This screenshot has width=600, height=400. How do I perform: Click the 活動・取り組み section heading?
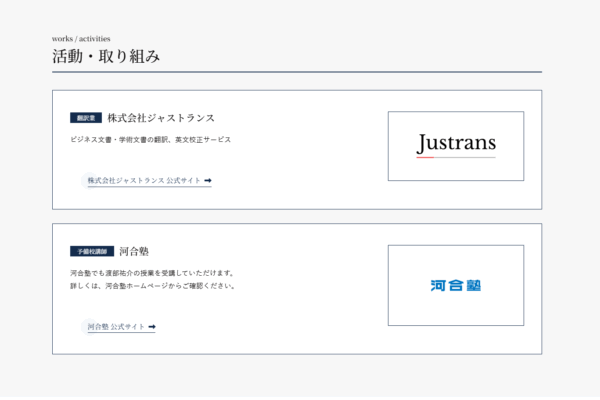pyautogui.click(x=106, y=57)
